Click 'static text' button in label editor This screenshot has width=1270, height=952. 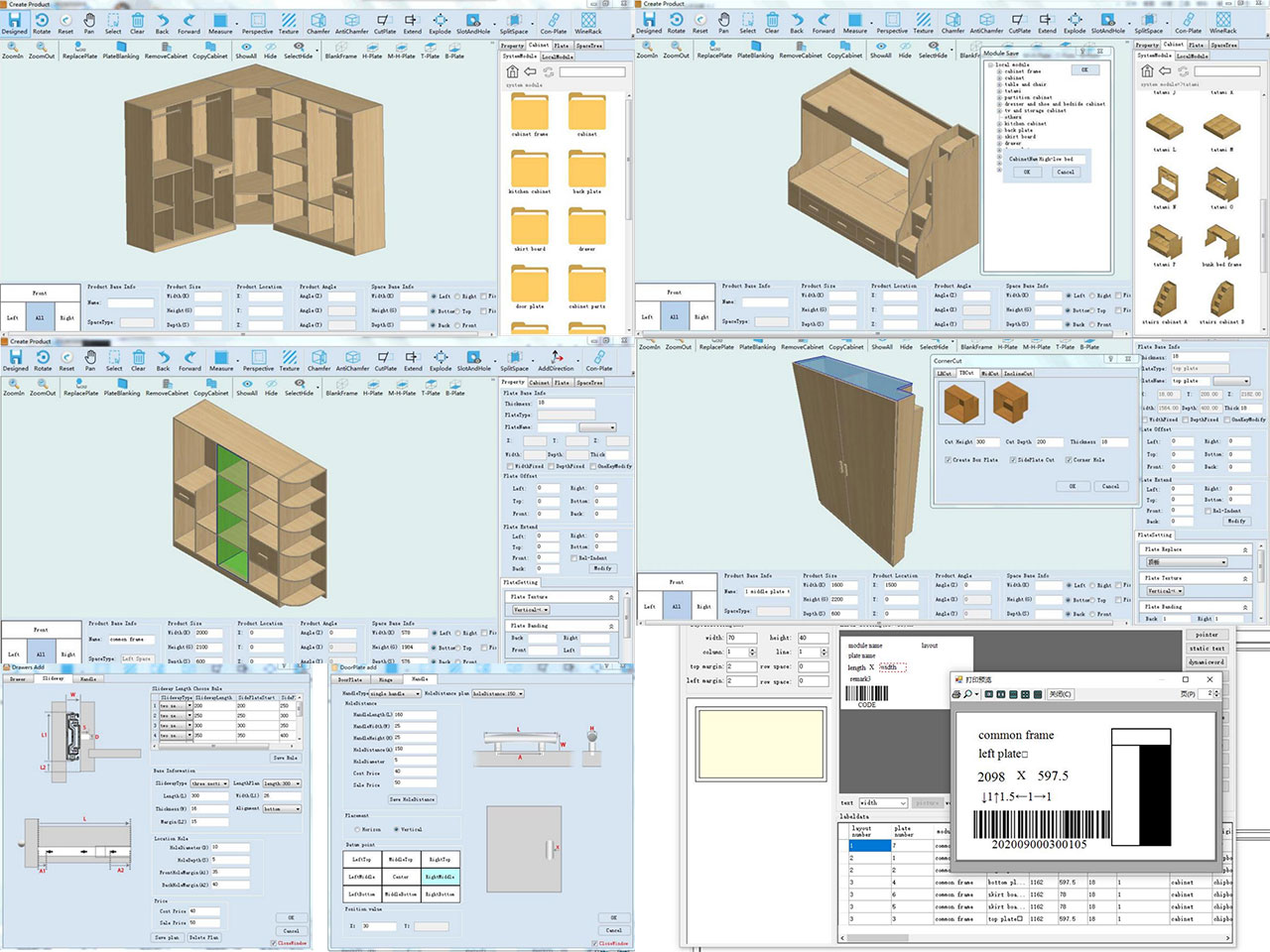tap(1206, 649)
